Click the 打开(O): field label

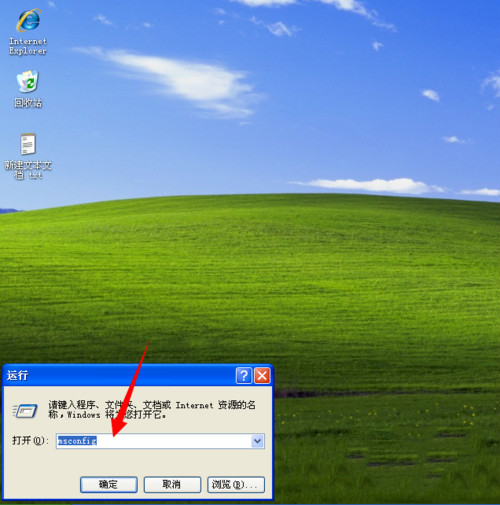point(30,441)
